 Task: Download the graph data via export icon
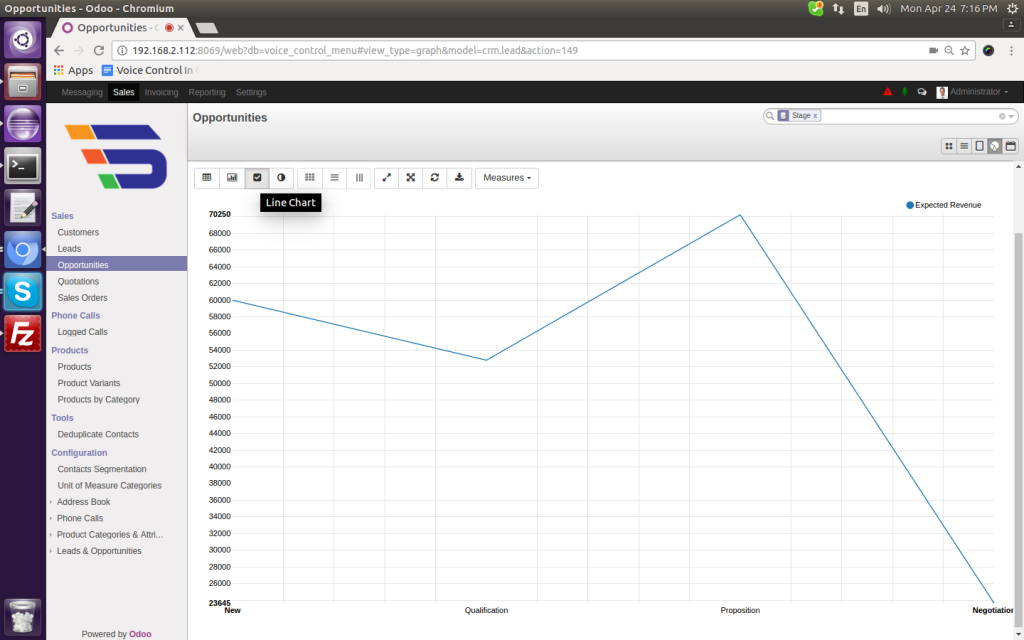tap(459, 178)
